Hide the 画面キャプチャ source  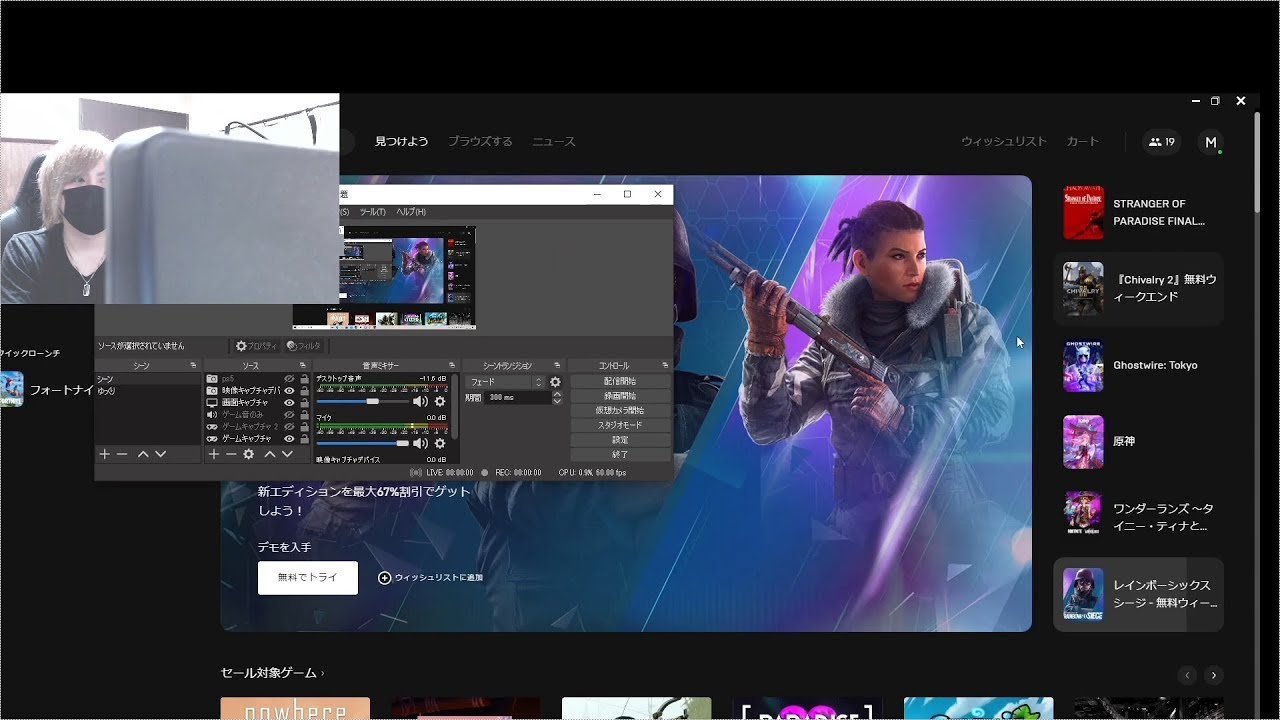[x=289, y=403]
